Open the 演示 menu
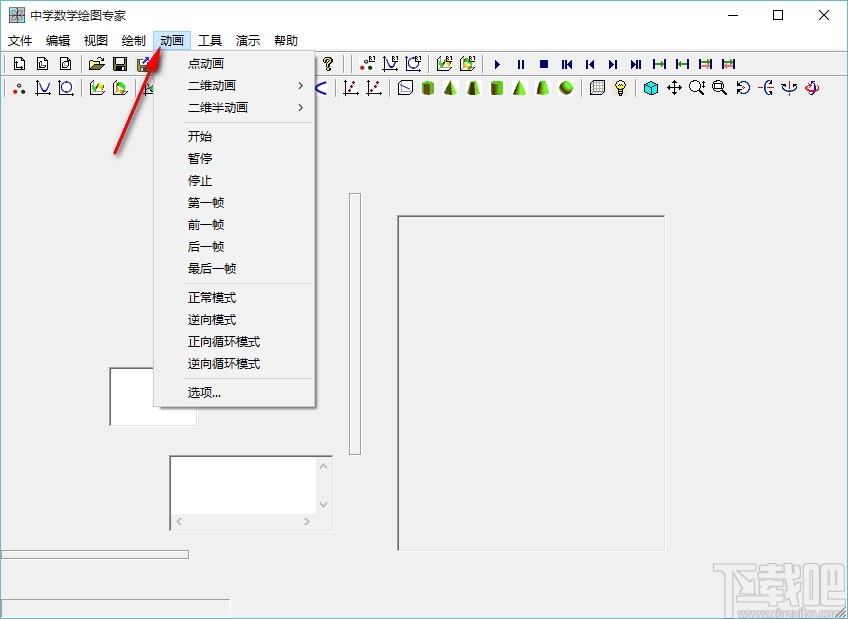 point(247,40)
